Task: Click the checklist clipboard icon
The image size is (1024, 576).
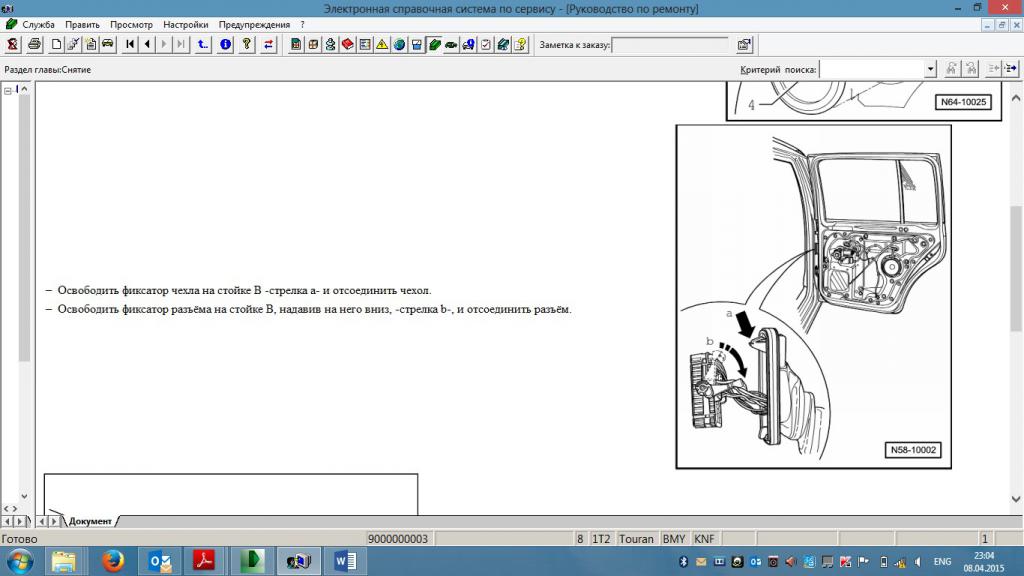Action: 486,44
